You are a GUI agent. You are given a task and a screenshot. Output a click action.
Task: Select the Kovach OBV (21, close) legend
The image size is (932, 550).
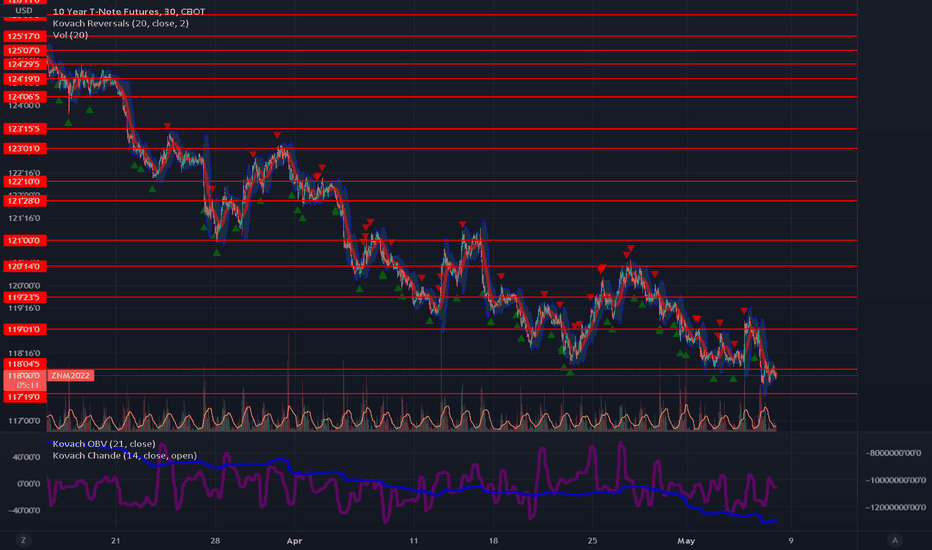pyautogui.click(x=103, y=444)
